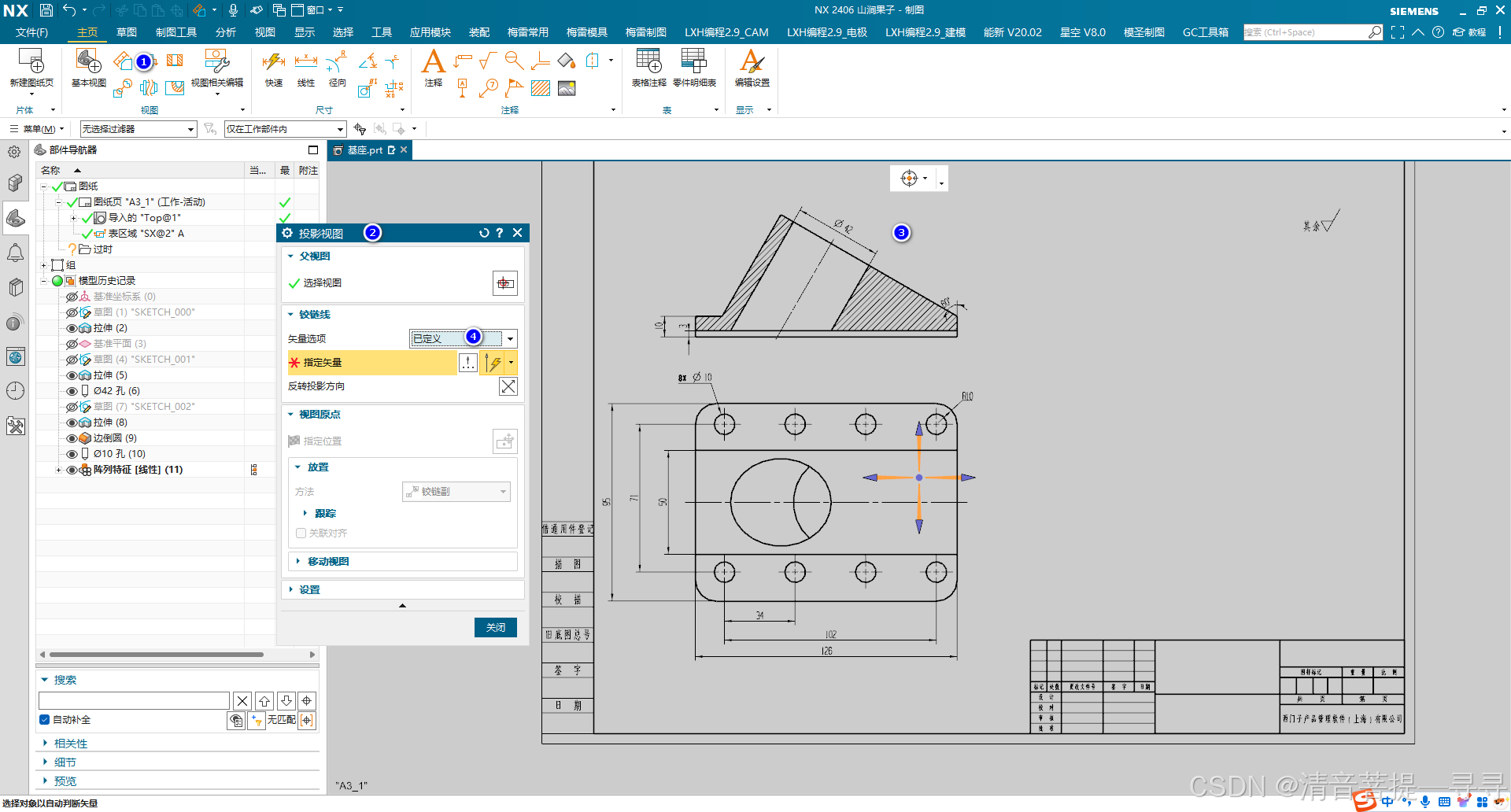Open the vector dialog next to 指定矢量
The width and height of the screenshot is (1511, 812).
pyautogui.click(x=468, y=363)
